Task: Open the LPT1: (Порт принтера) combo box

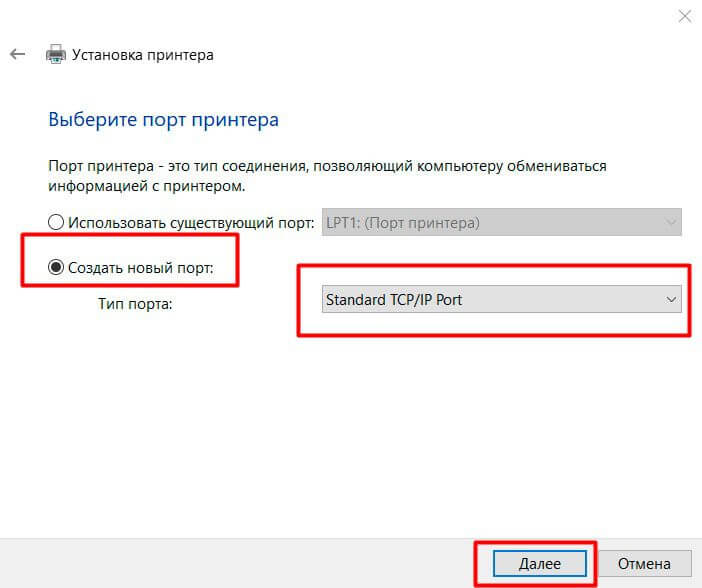Action: 501,222
